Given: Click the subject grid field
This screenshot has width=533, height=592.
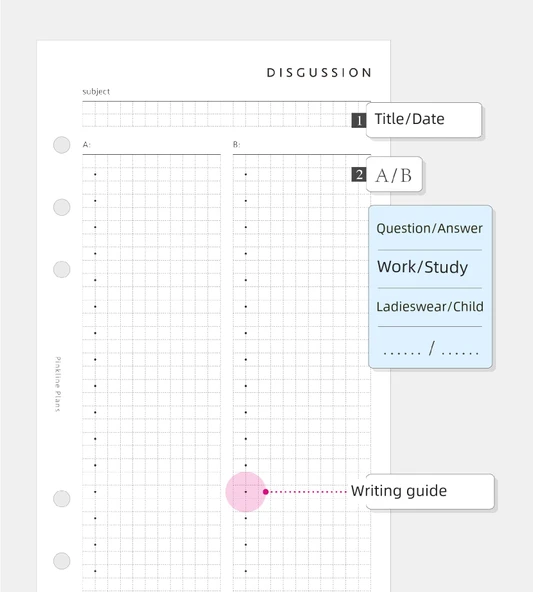Looking at the screenshot, I should pos(226,114).
